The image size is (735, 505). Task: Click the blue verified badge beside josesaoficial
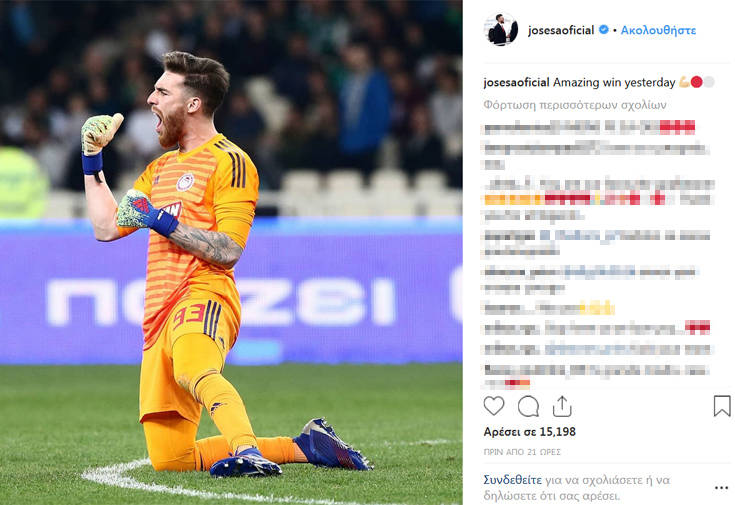[604, 30]
